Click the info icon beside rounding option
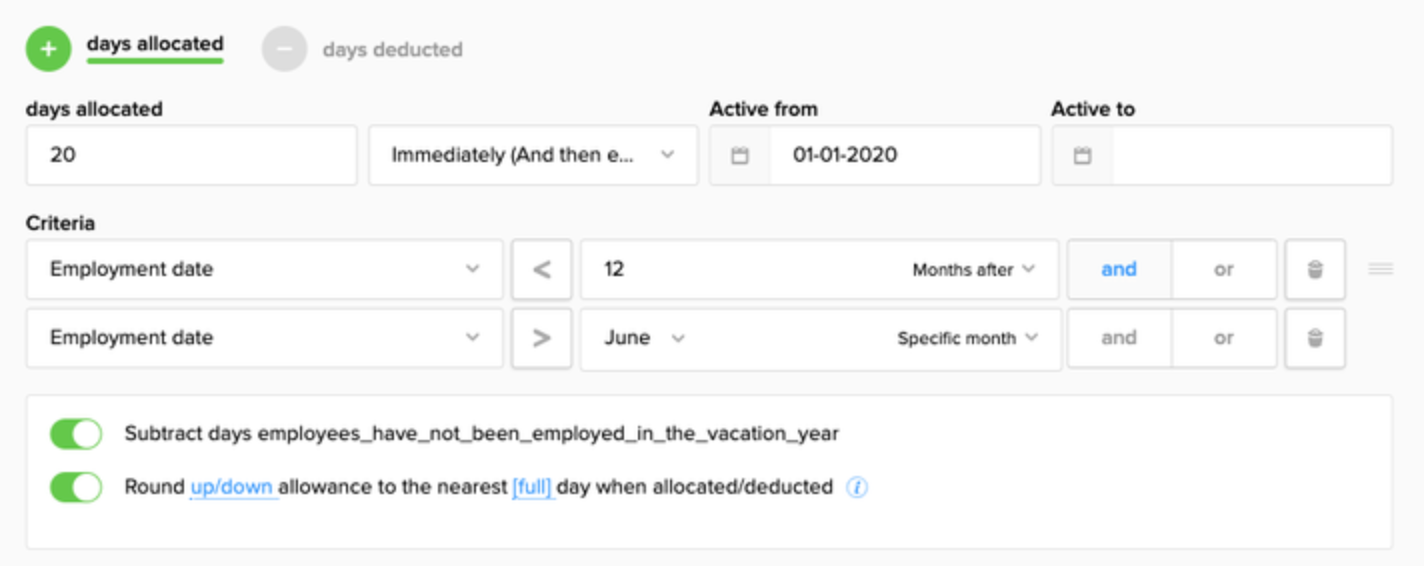 point(857,488)
